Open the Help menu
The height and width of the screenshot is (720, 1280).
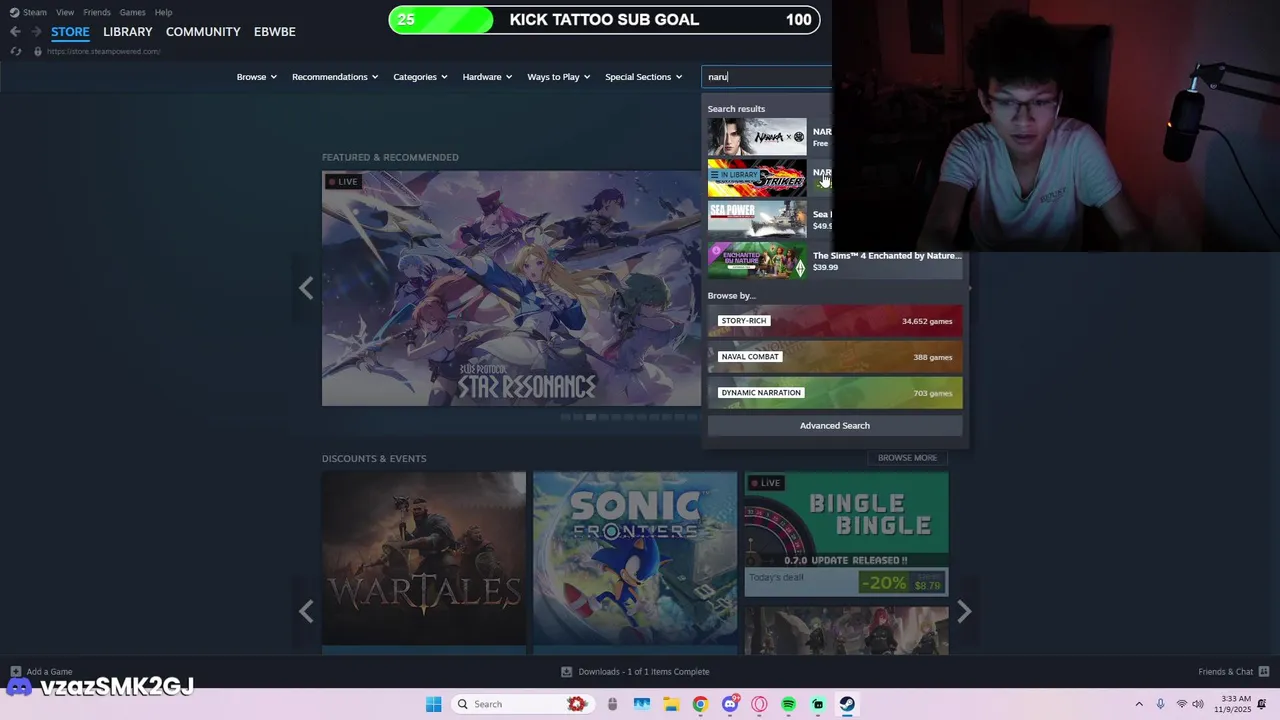(x=163, y=12)
